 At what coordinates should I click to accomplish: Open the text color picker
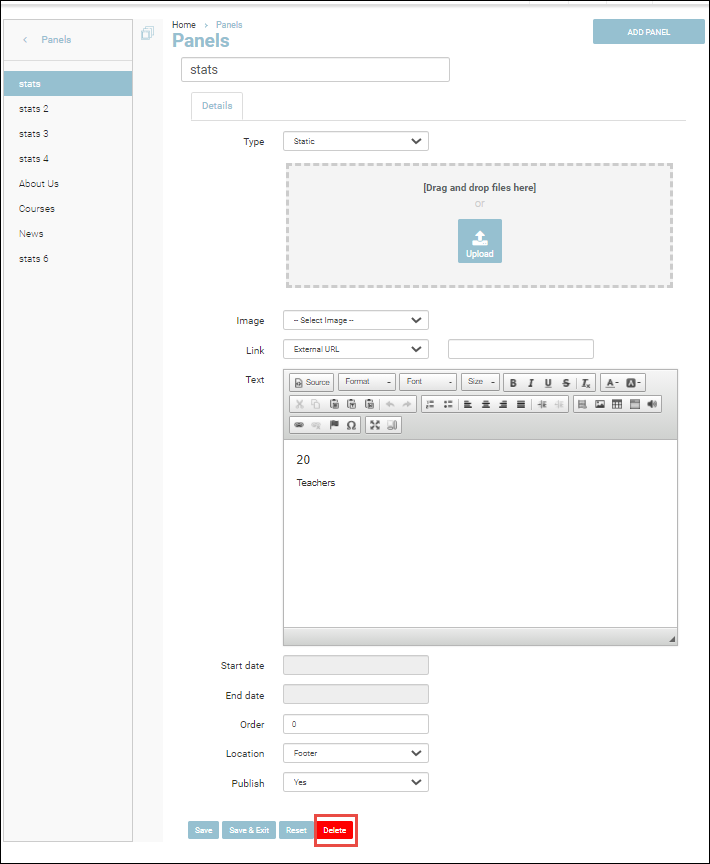(612, 383)
